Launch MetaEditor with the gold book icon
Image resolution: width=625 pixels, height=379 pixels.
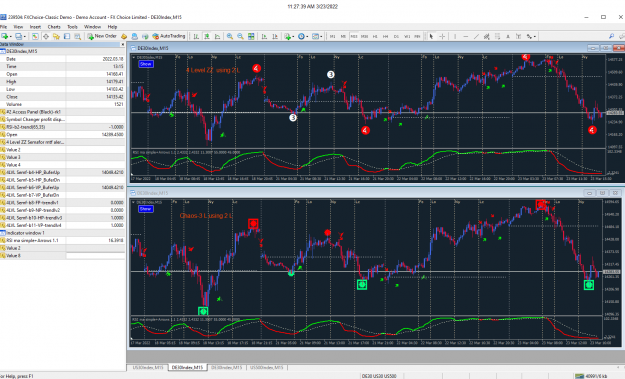tap(124, 36)
